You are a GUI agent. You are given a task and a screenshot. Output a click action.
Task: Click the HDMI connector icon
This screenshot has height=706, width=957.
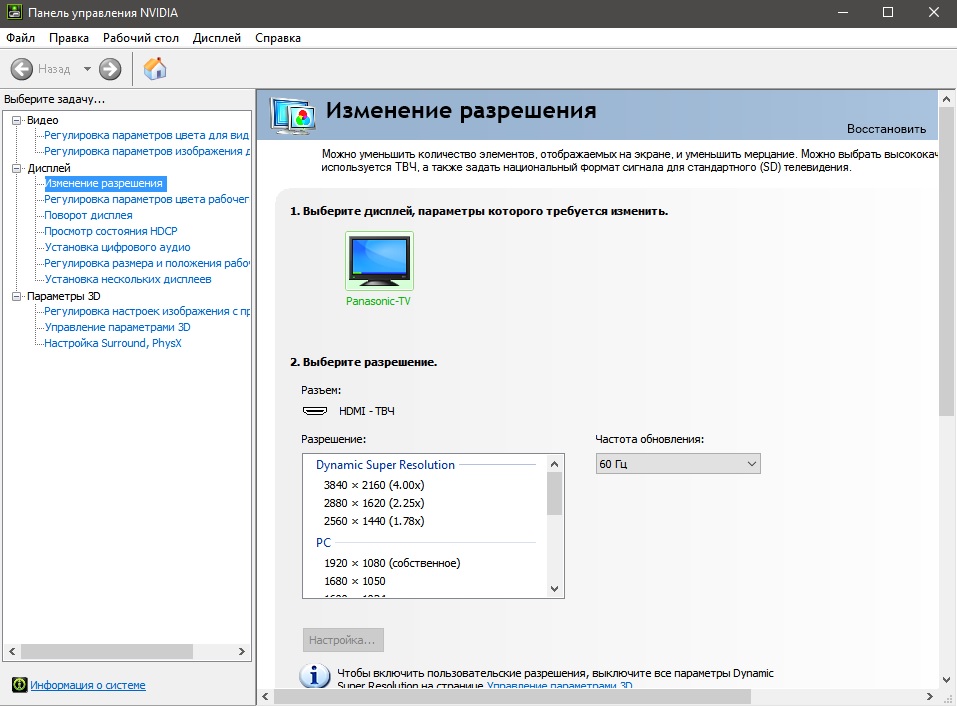pyautogui.click(x=315, y=411)
